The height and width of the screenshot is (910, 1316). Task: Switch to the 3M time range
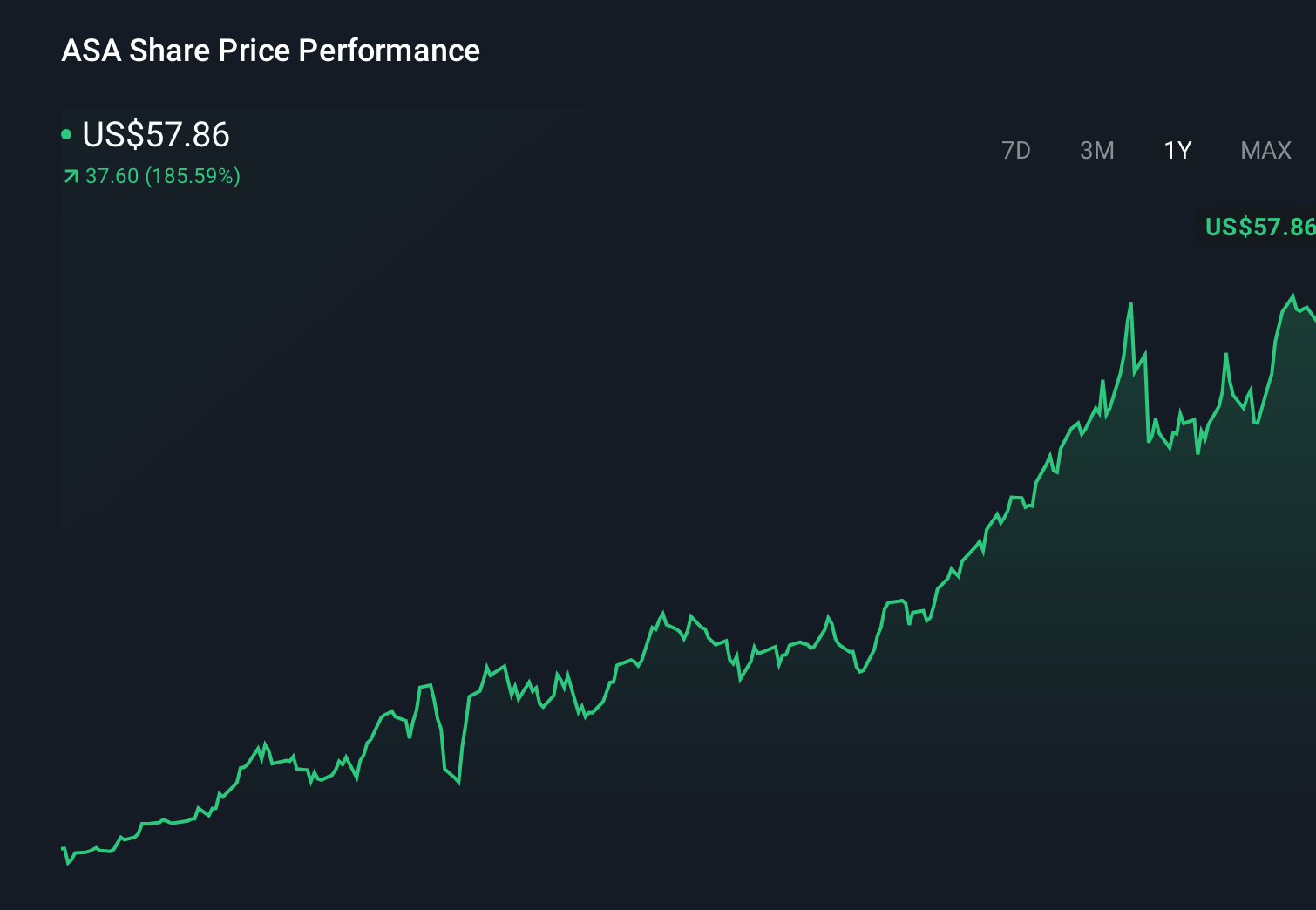(x=1097, y=150)
